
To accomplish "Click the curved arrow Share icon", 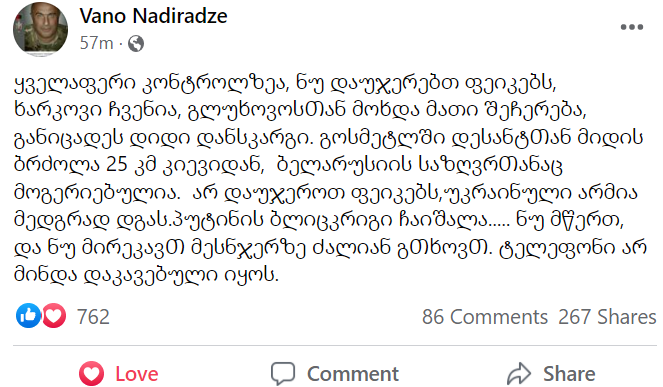I will click(x=518, y=374).
